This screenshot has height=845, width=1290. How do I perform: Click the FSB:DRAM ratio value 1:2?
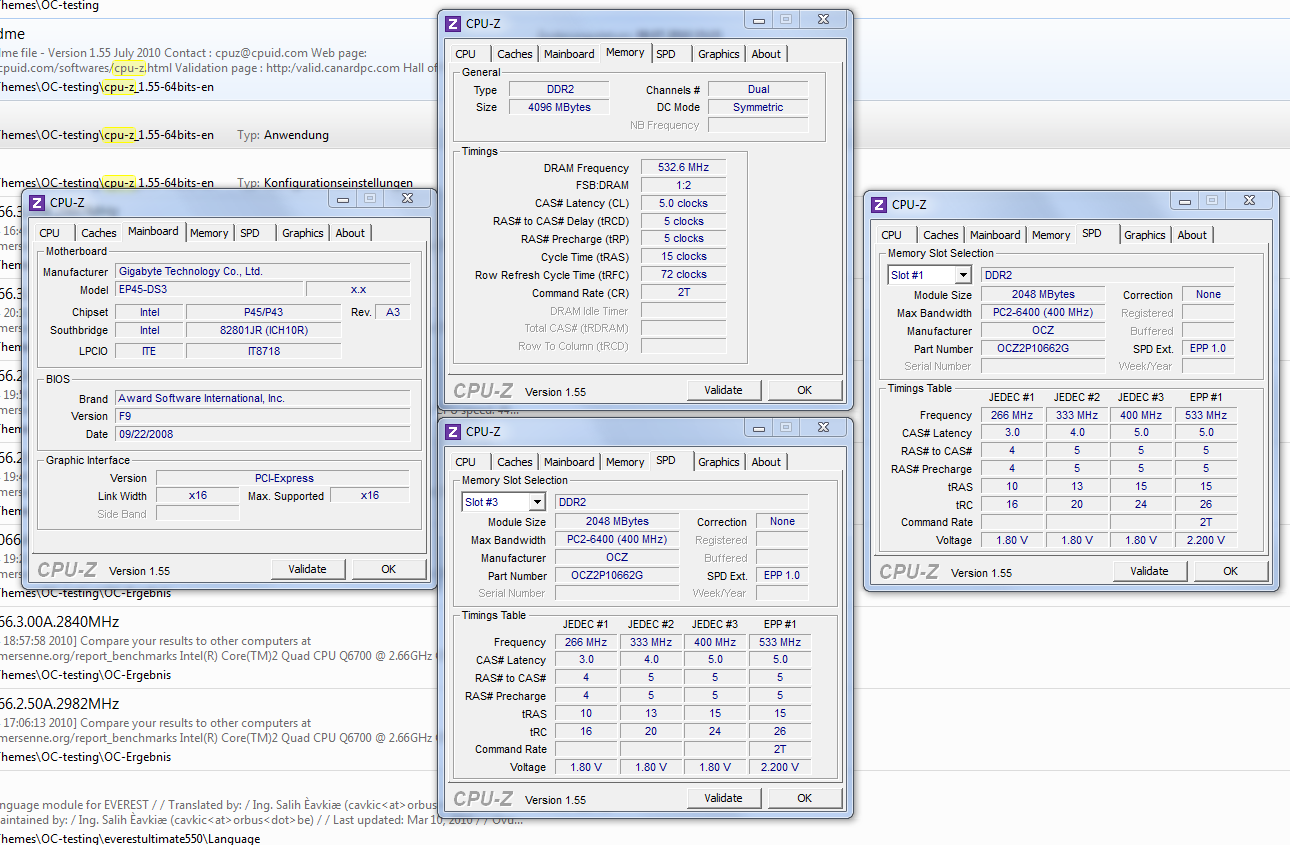point(683,185)
